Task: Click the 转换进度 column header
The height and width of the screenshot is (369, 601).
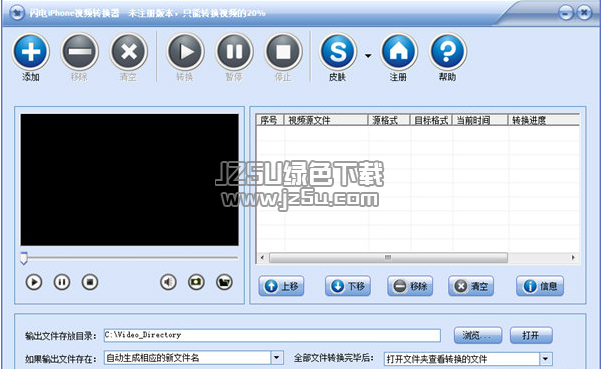Action: 544,120
